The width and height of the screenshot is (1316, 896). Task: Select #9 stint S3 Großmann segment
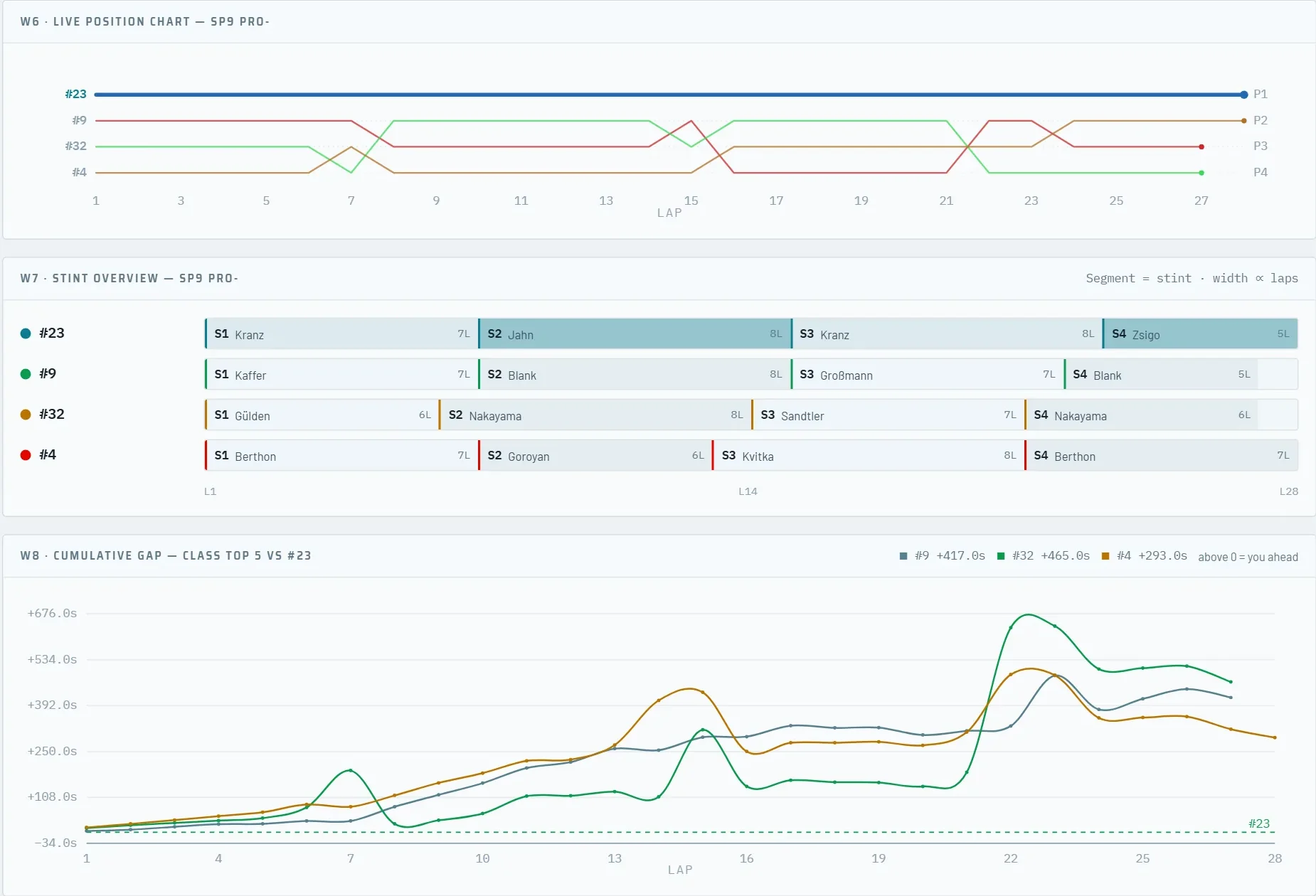[x=928, y=375]
